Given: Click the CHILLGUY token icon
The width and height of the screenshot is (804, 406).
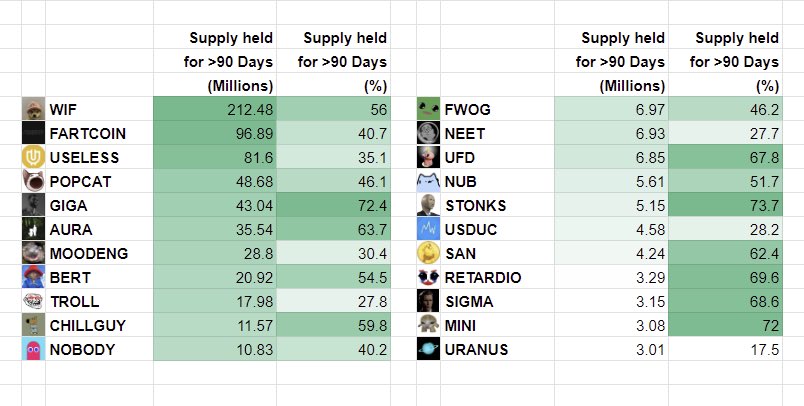Looking at the screenshot, I should (33, 325).
